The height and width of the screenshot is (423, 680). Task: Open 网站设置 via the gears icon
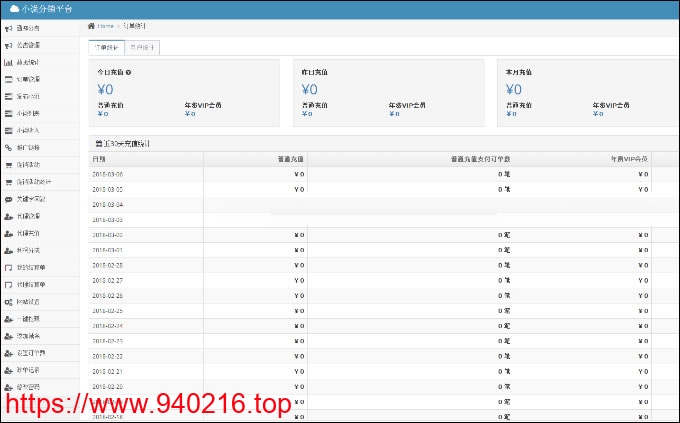pyautogui.click(x=8, y=302)
